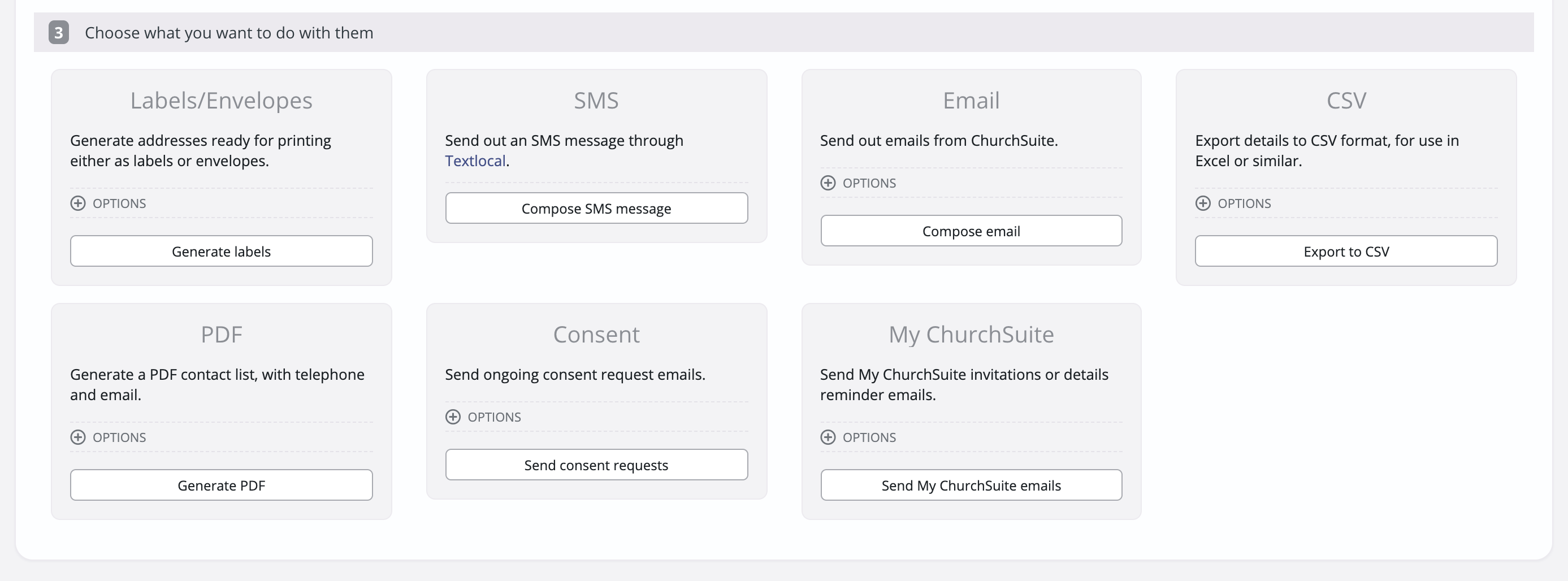
Task: Click the 'Choose what you want to do with them' header
Action: (x=228, y=33)
